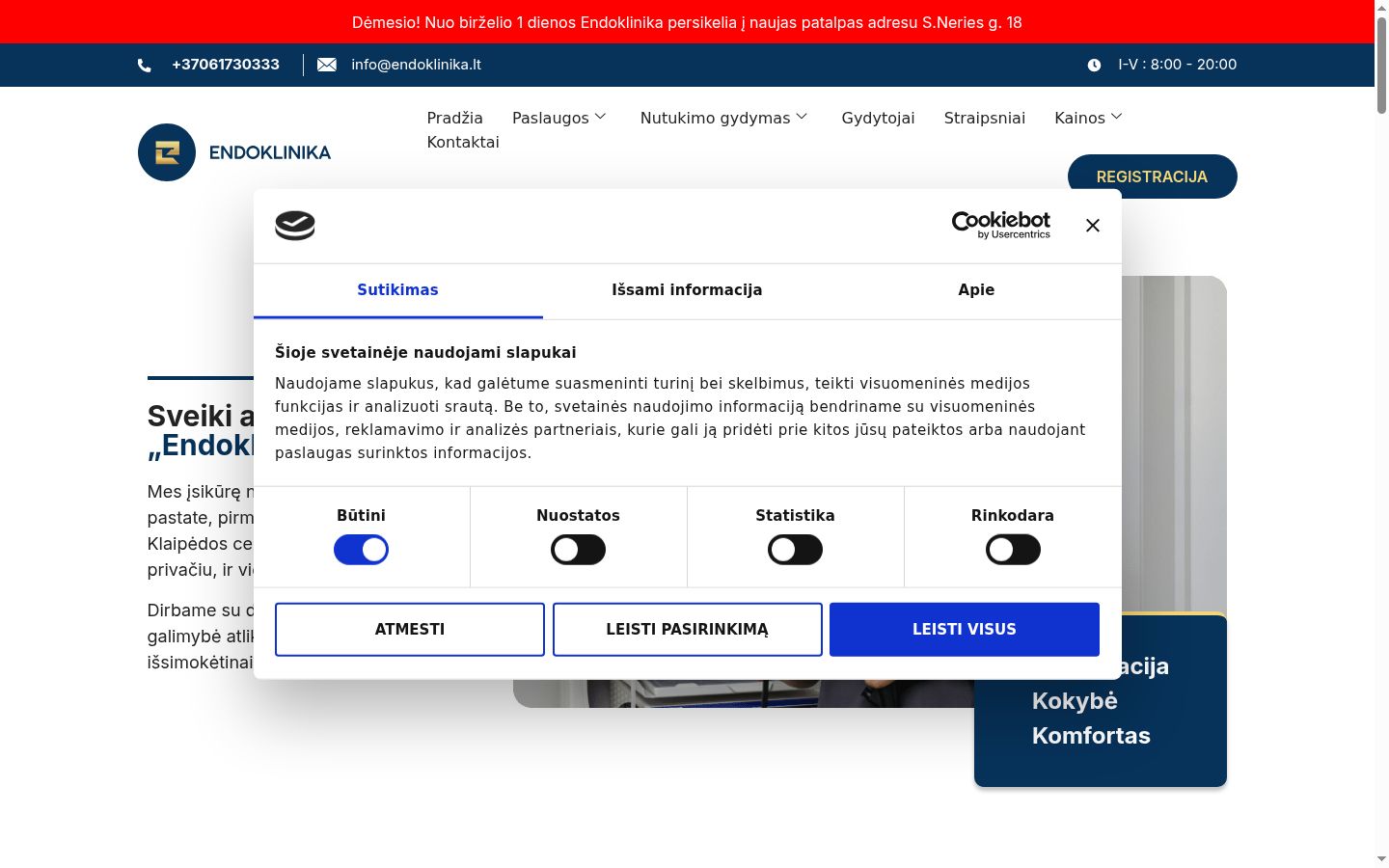
Task: Click the LEISTI VISUS button
Action: click(x=965, y=629)
